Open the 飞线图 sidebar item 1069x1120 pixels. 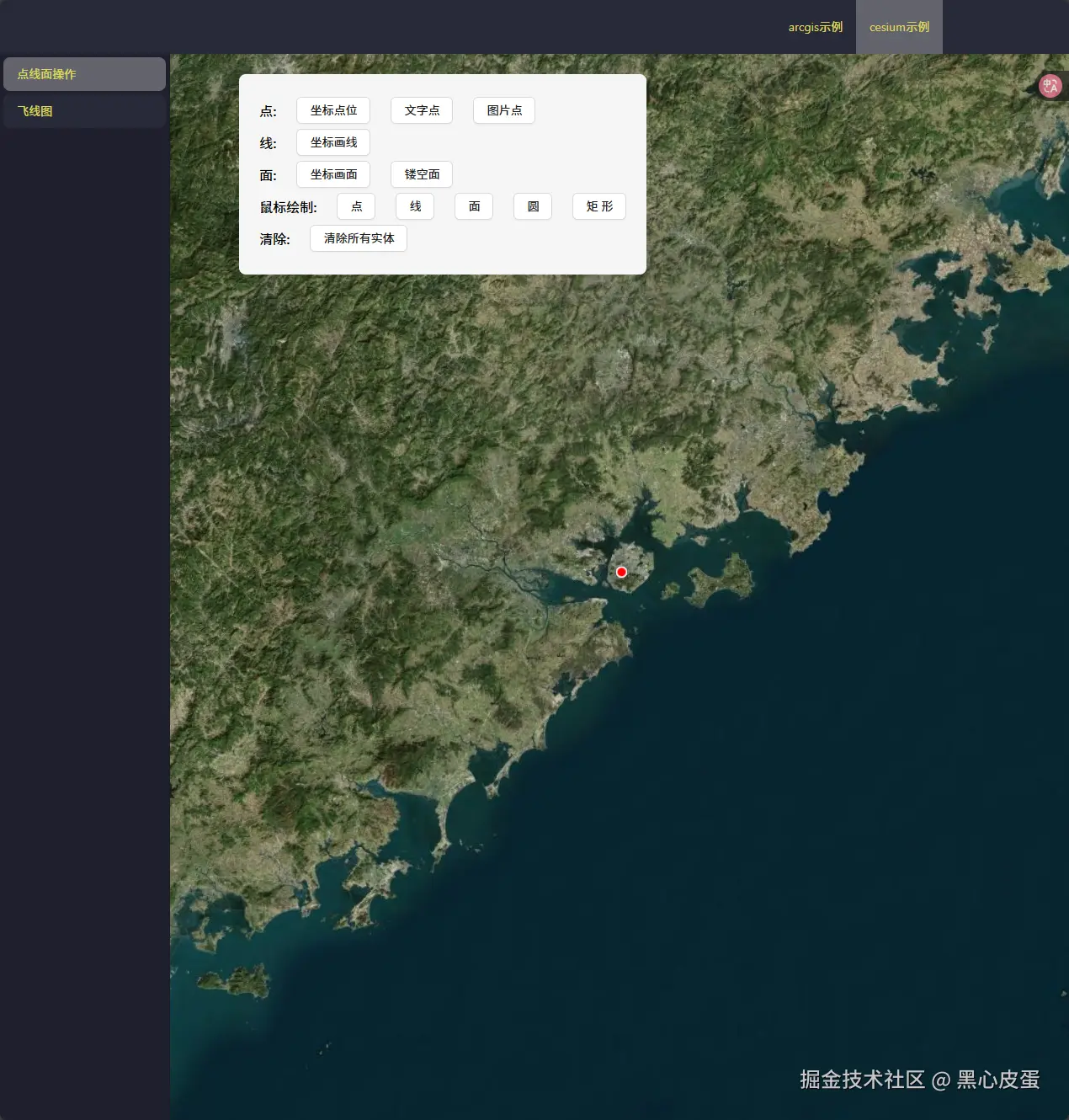(84, 111)
